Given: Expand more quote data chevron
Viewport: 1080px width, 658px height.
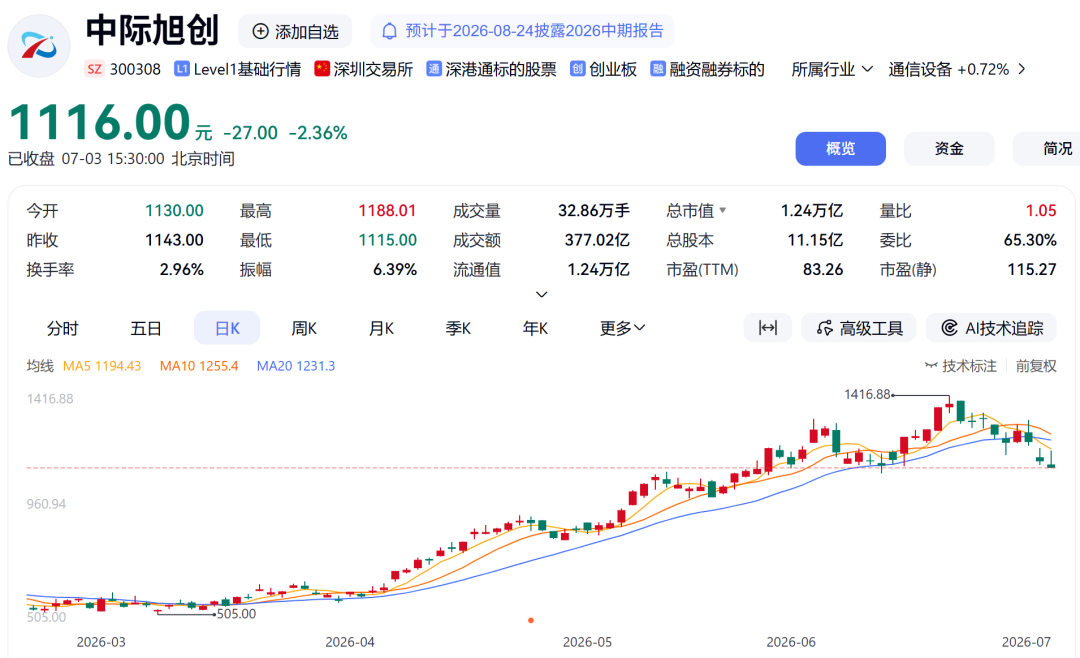Looking at the screenshot, I should 542,294.
